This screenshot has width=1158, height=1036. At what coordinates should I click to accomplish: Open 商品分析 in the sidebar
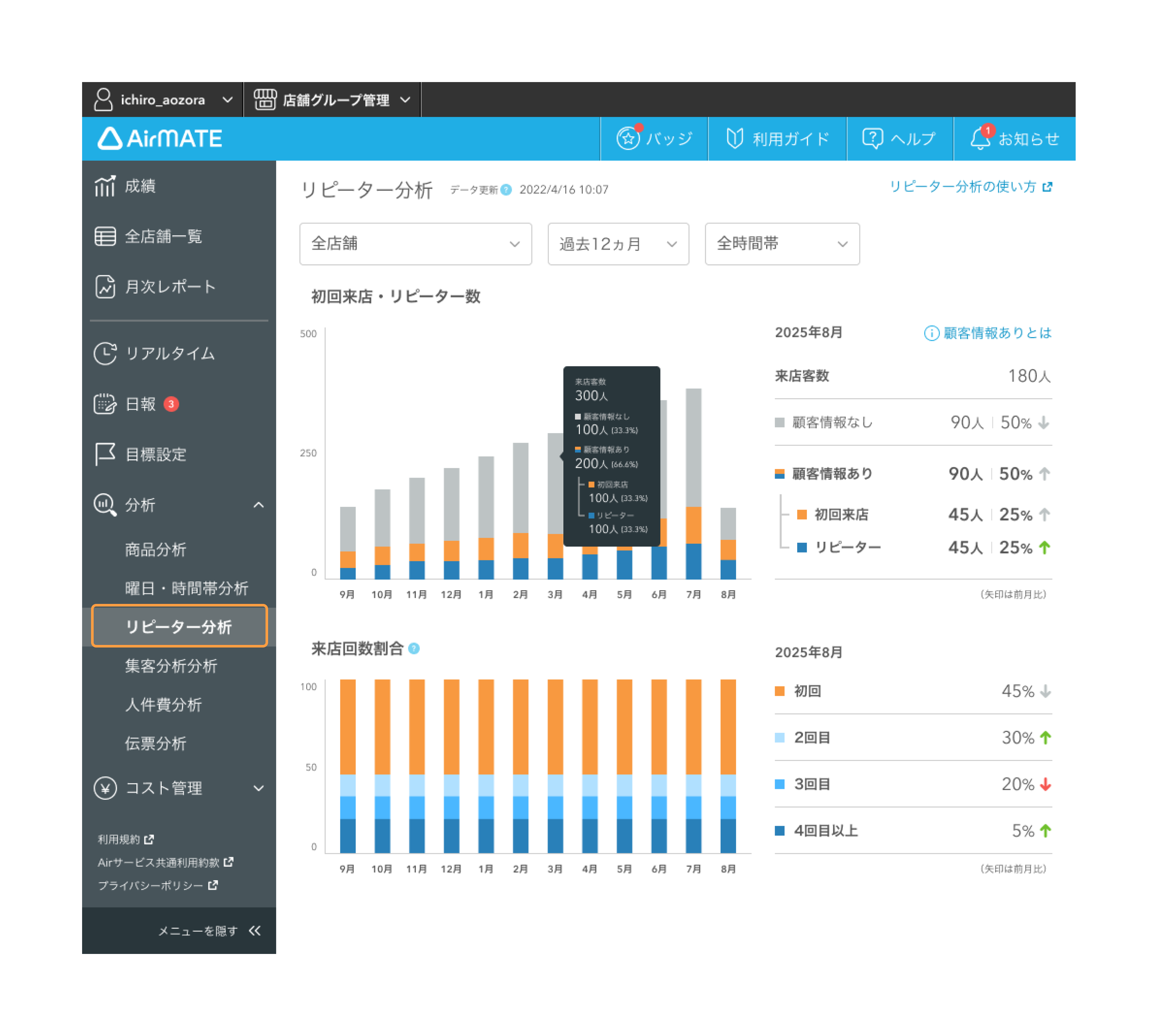(156, 550)
